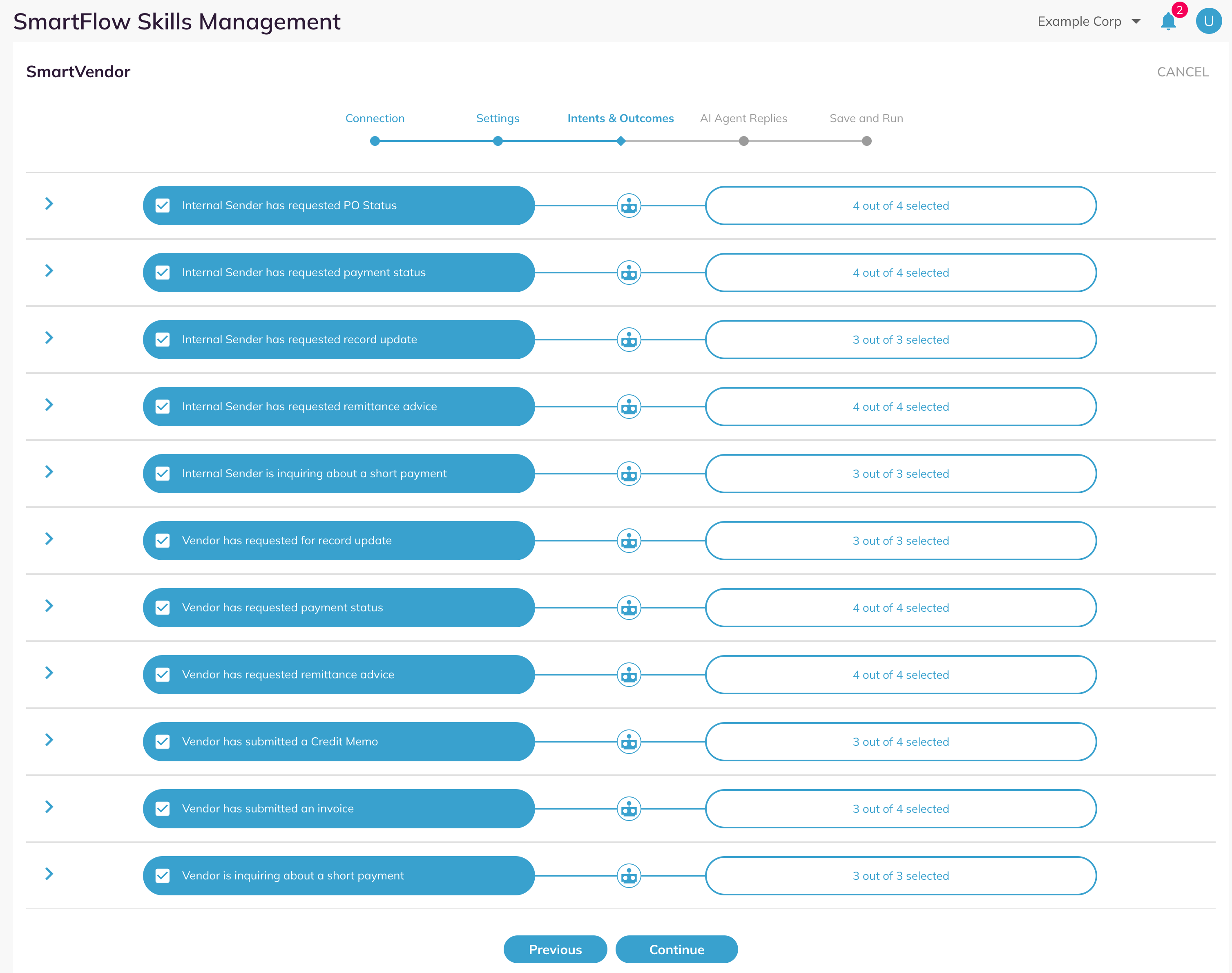1232x973 pixels.
Task: Click robot icon for Vendor short payment
Action: tap(629, 876)
